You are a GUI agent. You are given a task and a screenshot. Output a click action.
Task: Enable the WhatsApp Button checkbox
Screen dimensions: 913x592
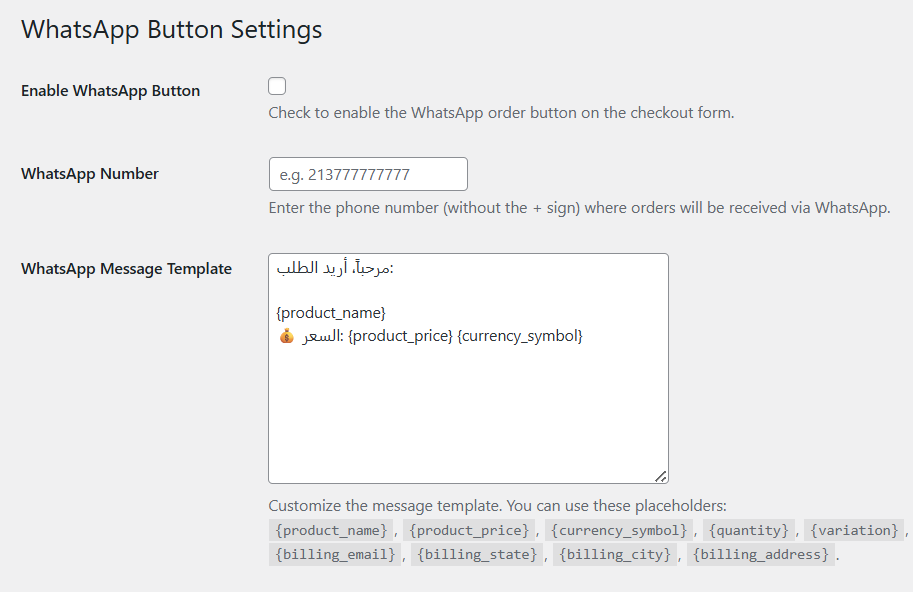pyautogui.click(x=277, y=87)
